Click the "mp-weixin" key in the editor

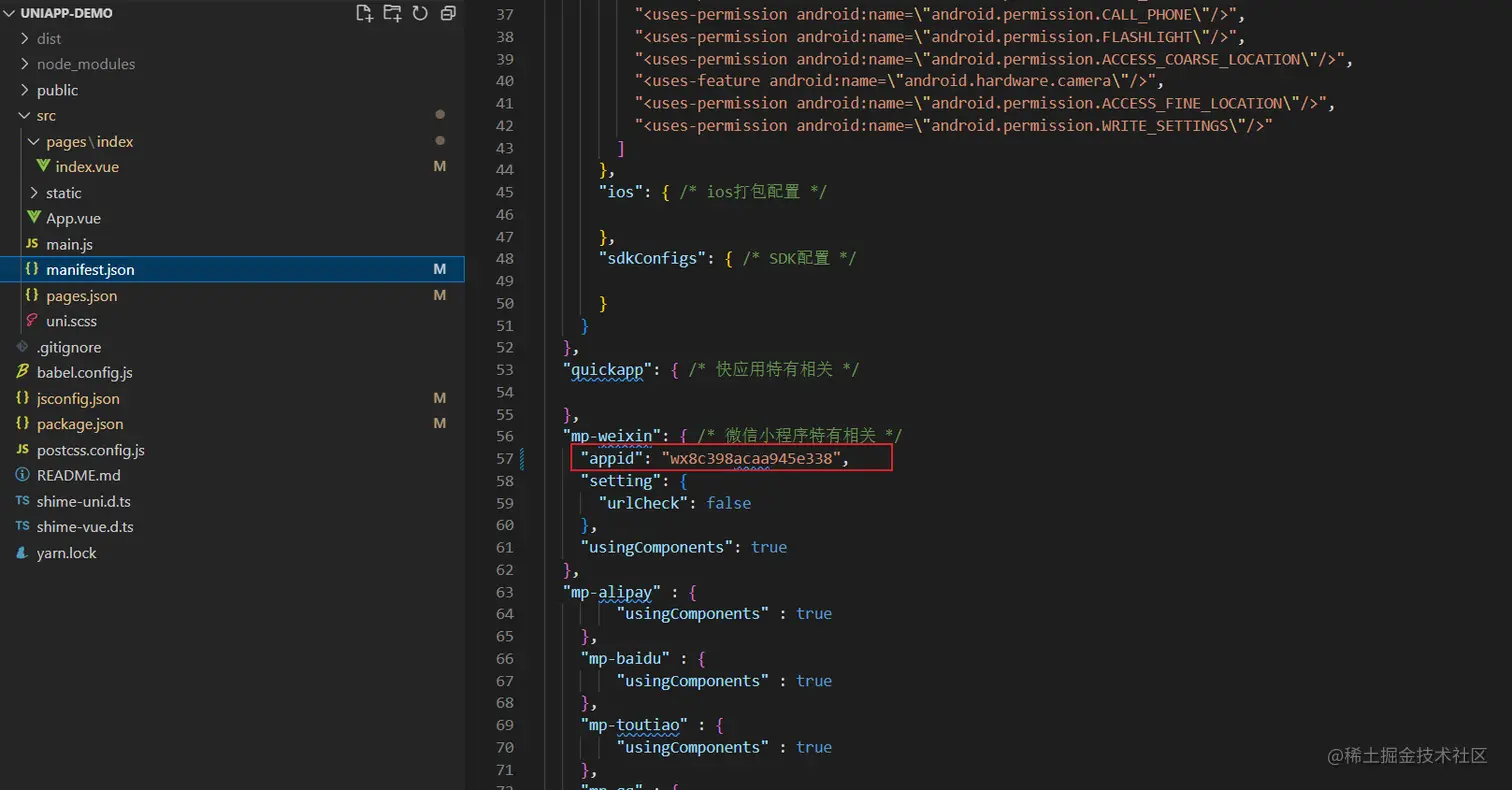[612, 436]
